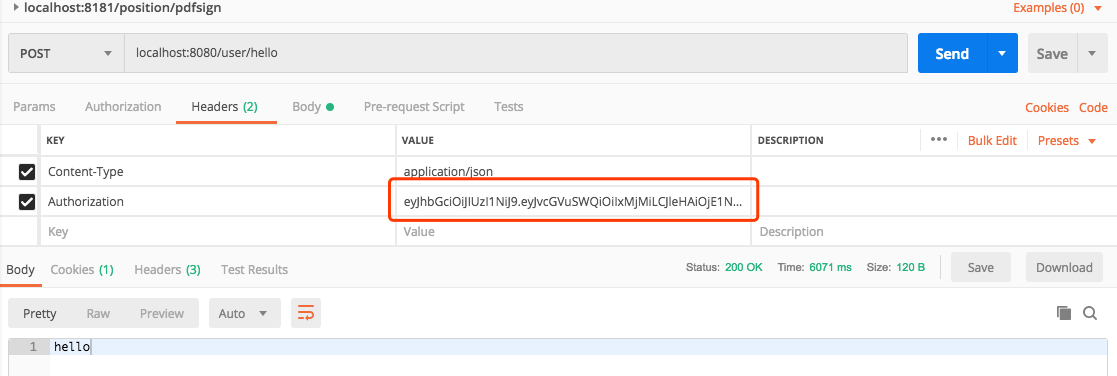Copy response body to clipboard
Viewport: 1117px width, 376px height.
click(x=1064, y=313)
